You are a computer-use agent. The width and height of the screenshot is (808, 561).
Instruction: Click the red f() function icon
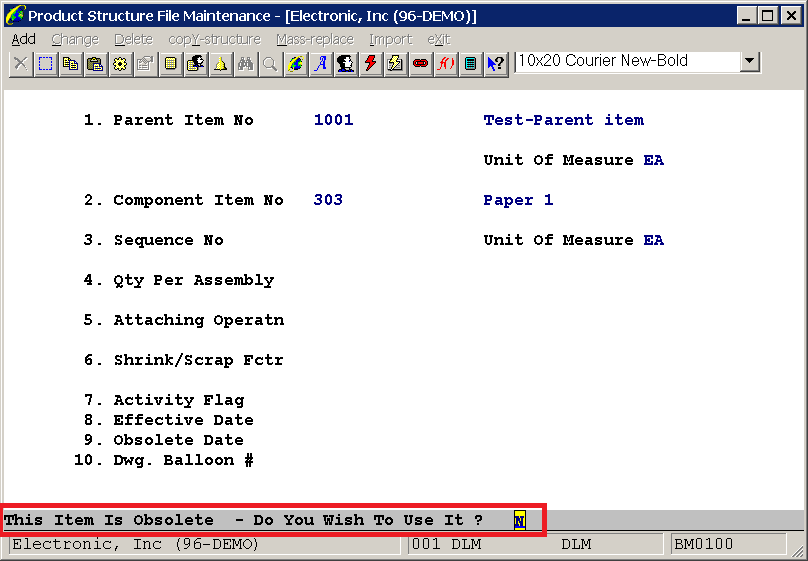click(x=445, y=63)
